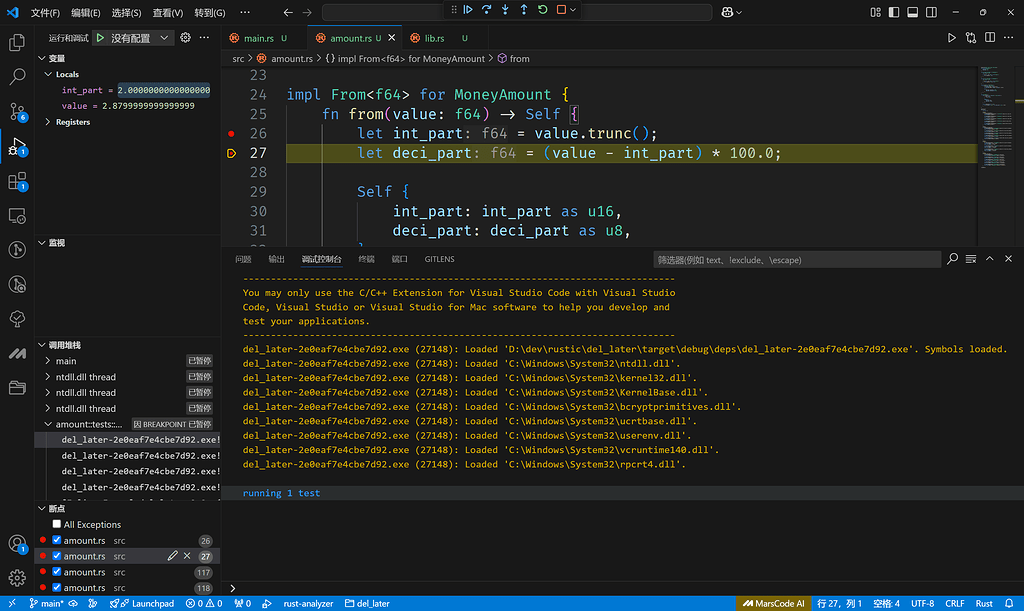The image size is (1024, 611).
Task: Disable the amount.rs line 117 breakpoint
Action: click(x=57, y=572)
